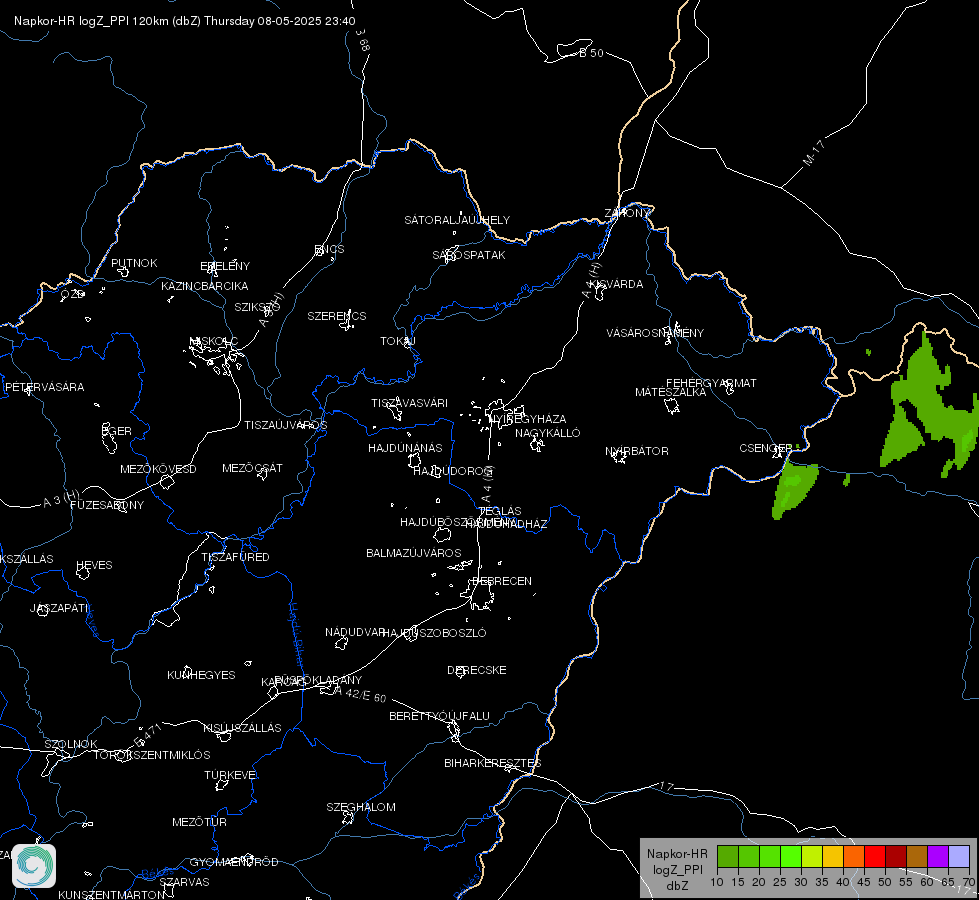The image size is (979, 900).
Task: Select the BALMAZÚJVÁROS label
Action: 413,553
